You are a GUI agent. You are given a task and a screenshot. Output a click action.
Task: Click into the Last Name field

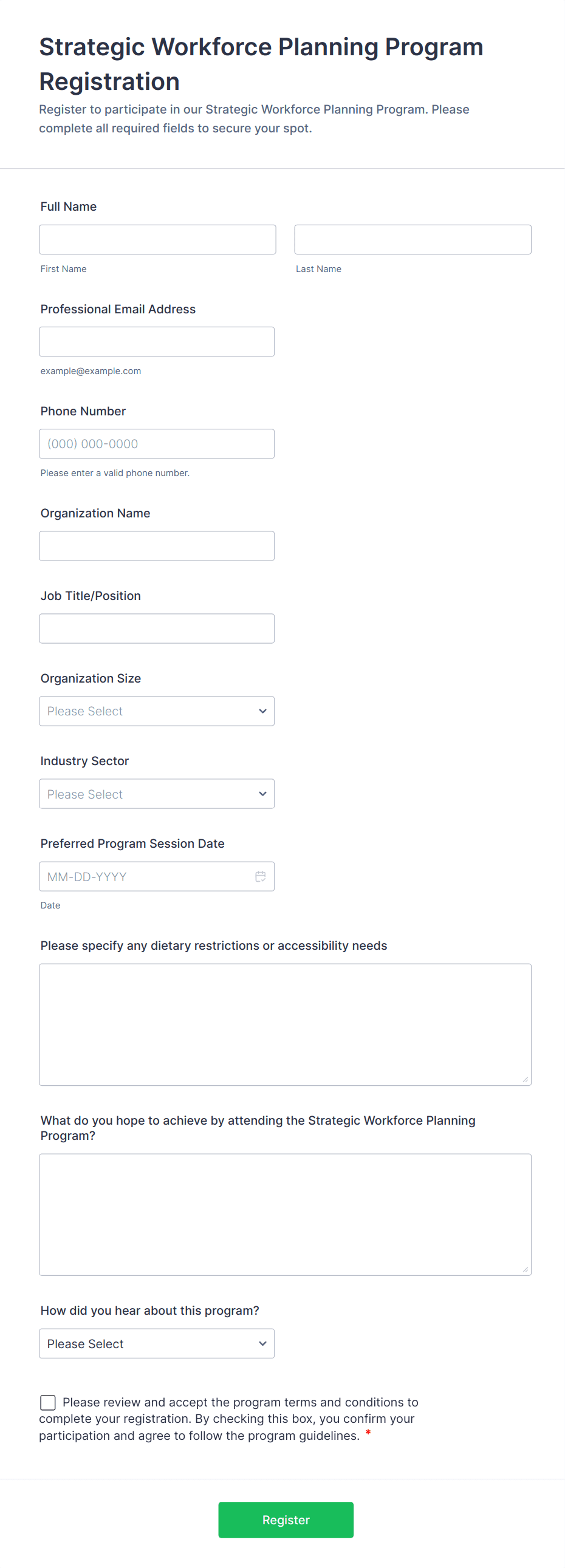click(412, 239)
